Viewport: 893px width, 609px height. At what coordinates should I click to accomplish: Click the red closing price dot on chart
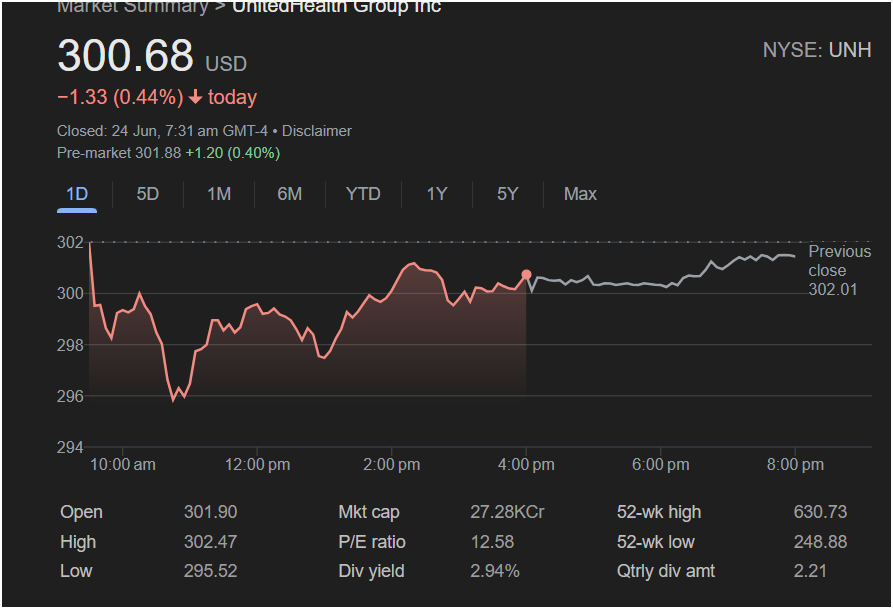(x=526, y=275)
